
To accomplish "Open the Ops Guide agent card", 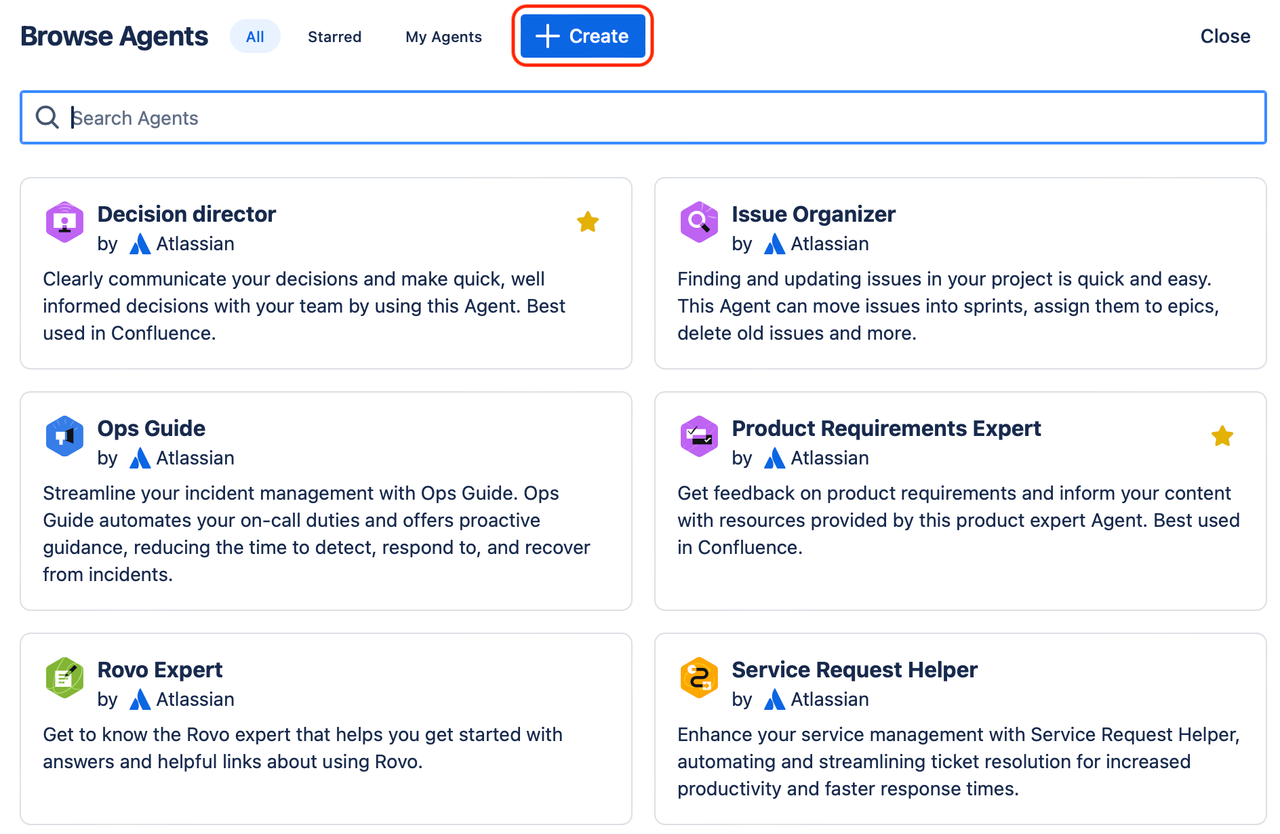I will point(326,500).
